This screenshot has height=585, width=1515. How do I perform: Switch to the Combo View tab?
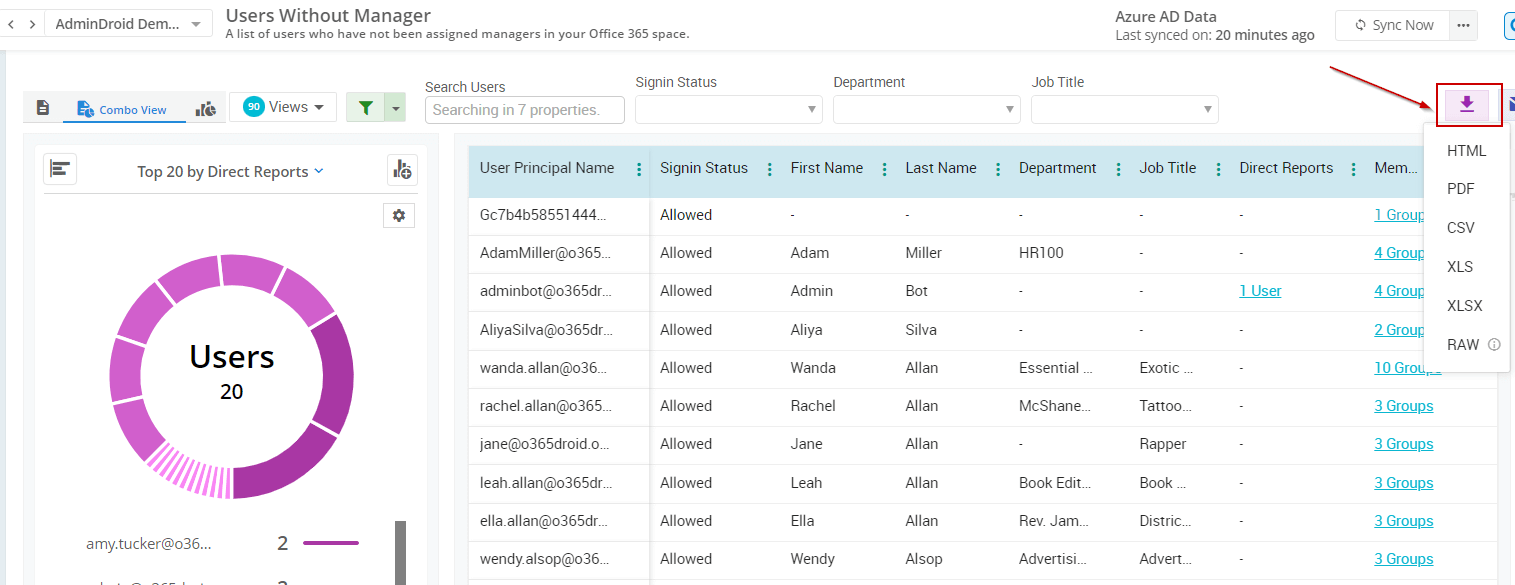coord(123,107)
